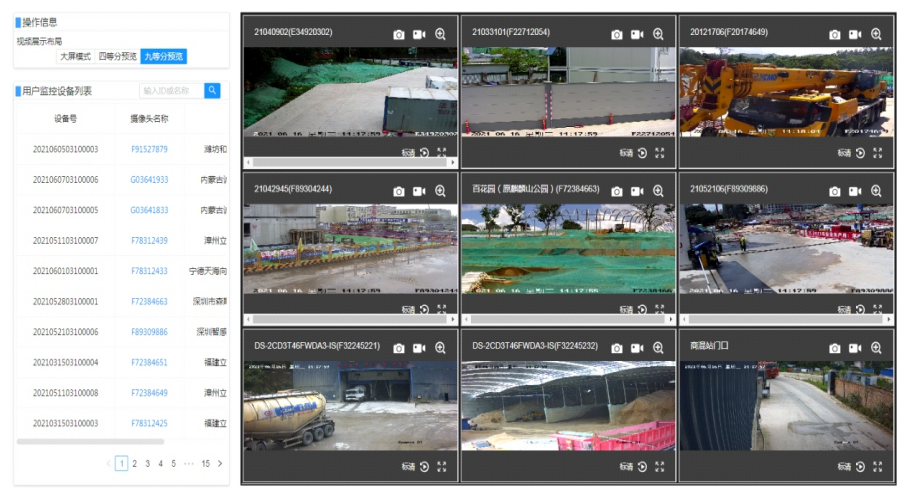Go to page 3 in pagination
This screenshot has height=496, width=905.
[147, 464]
